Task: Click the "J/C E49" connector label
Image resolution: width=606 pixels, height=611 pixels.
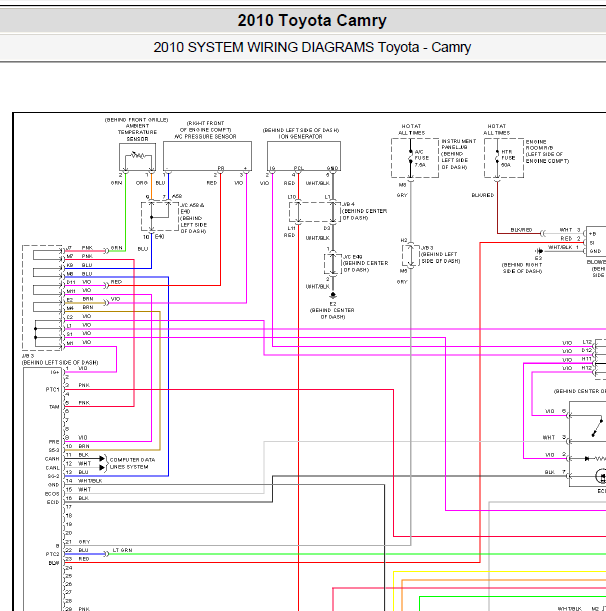Action: click(x=353, y=257)
